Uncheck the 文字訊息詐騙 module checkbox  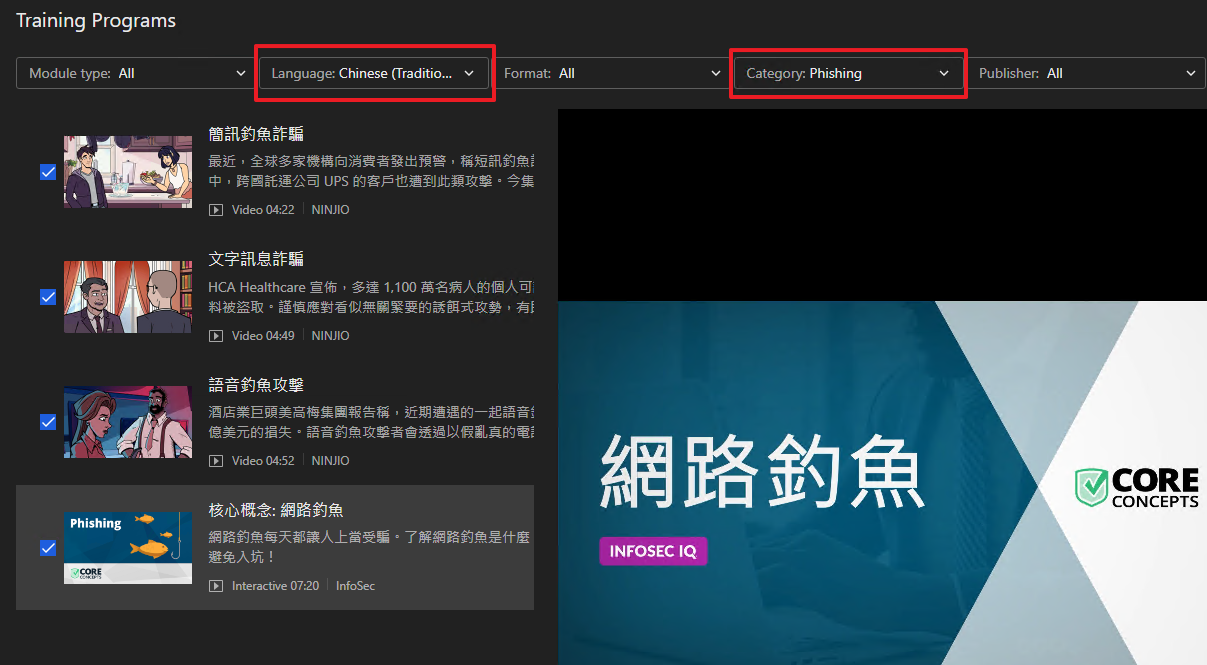click(x=48, y=297)
